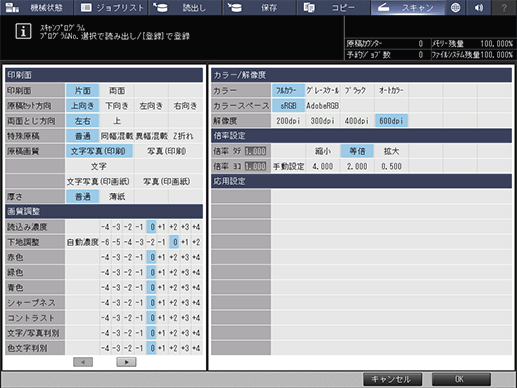Select 縮小 reduce magnification
The image size is (517, 388).
(323, 151)
